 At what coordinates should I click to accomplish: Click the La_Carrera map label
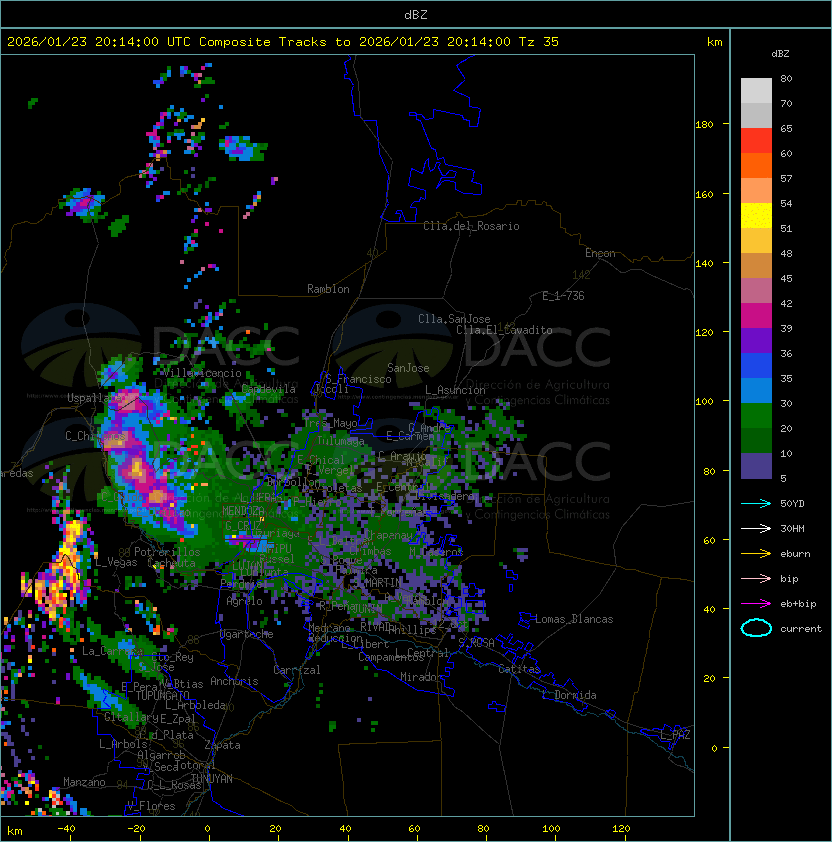pyautogui.click(x=112, y=651)
